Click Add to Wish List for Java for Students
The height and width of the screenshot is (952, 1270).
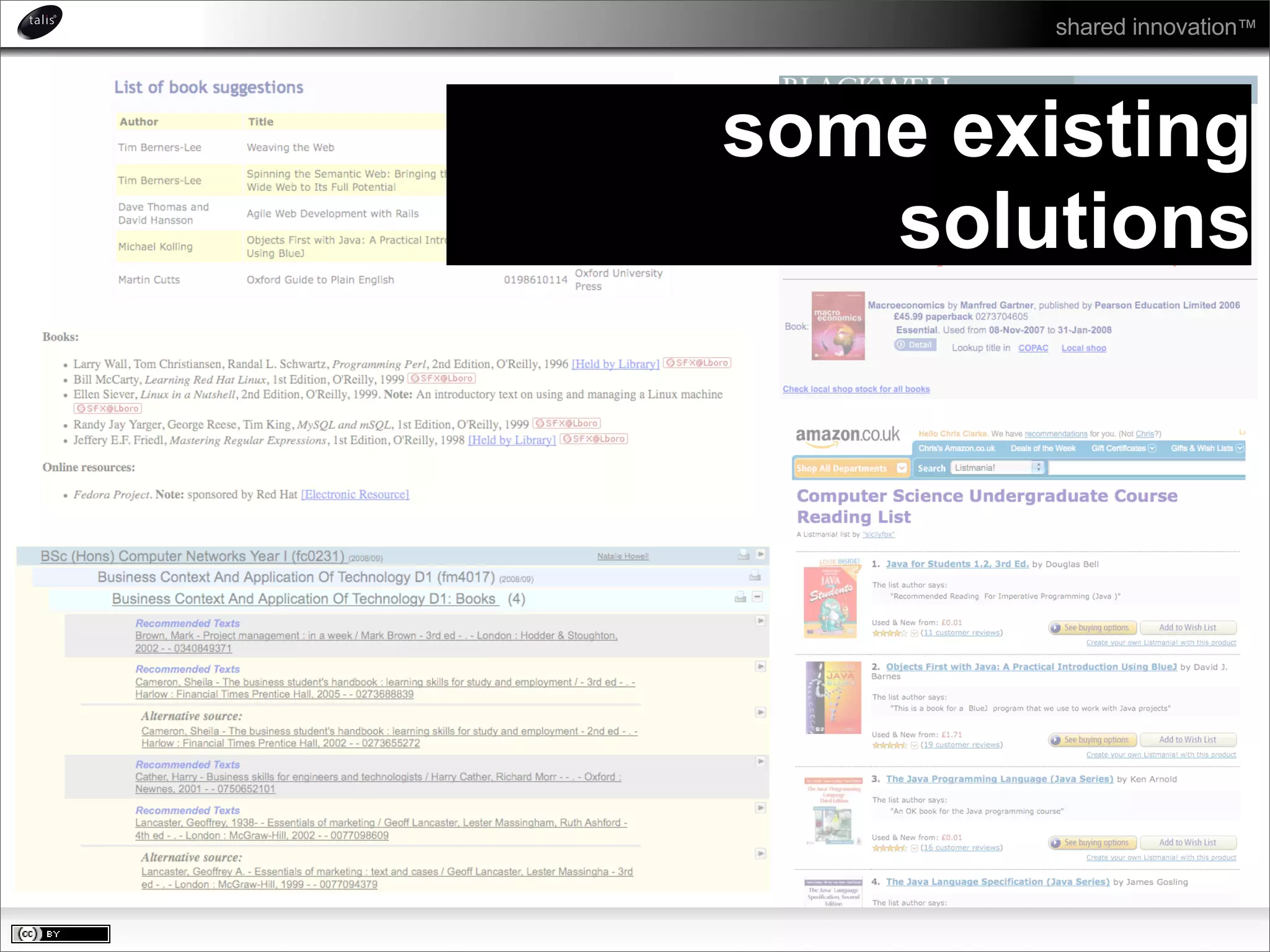pyautogui.click(x=1188, y=628)
